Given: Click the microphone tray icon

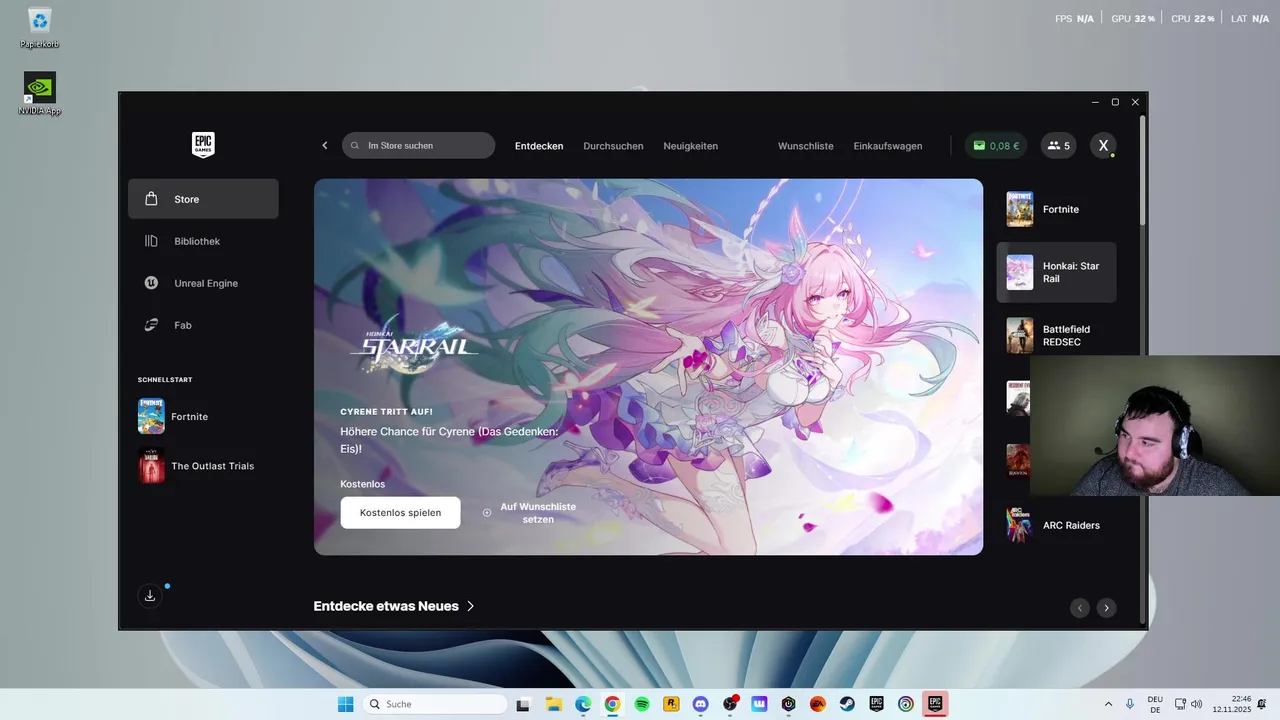Looking at the screenshot, I should tap(1130, 704).
